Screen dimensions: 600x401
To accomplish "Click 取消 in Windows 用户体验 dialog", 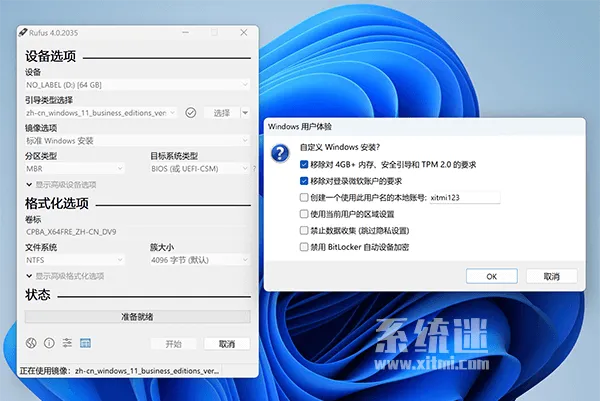I will (552, 276).
